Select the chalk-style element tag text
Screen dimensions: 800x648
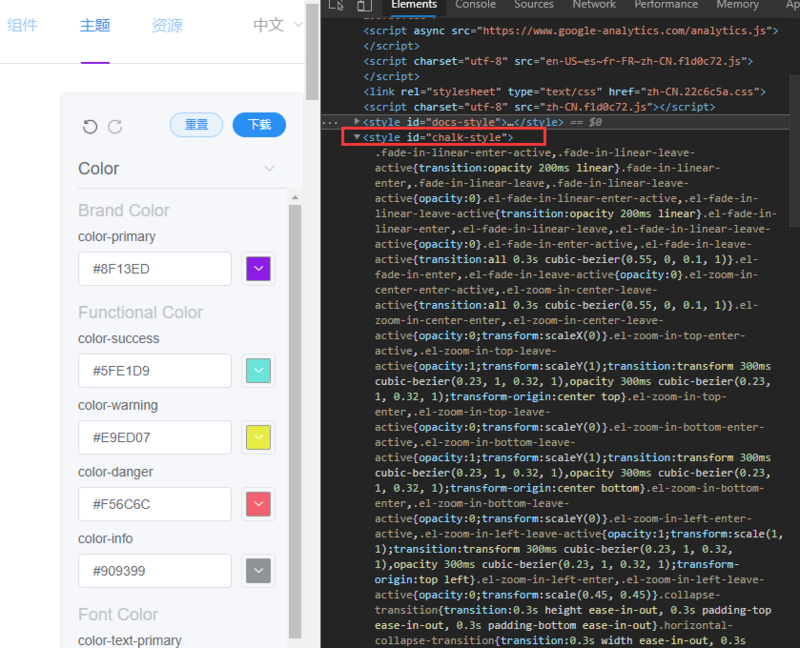click(438, 137)
